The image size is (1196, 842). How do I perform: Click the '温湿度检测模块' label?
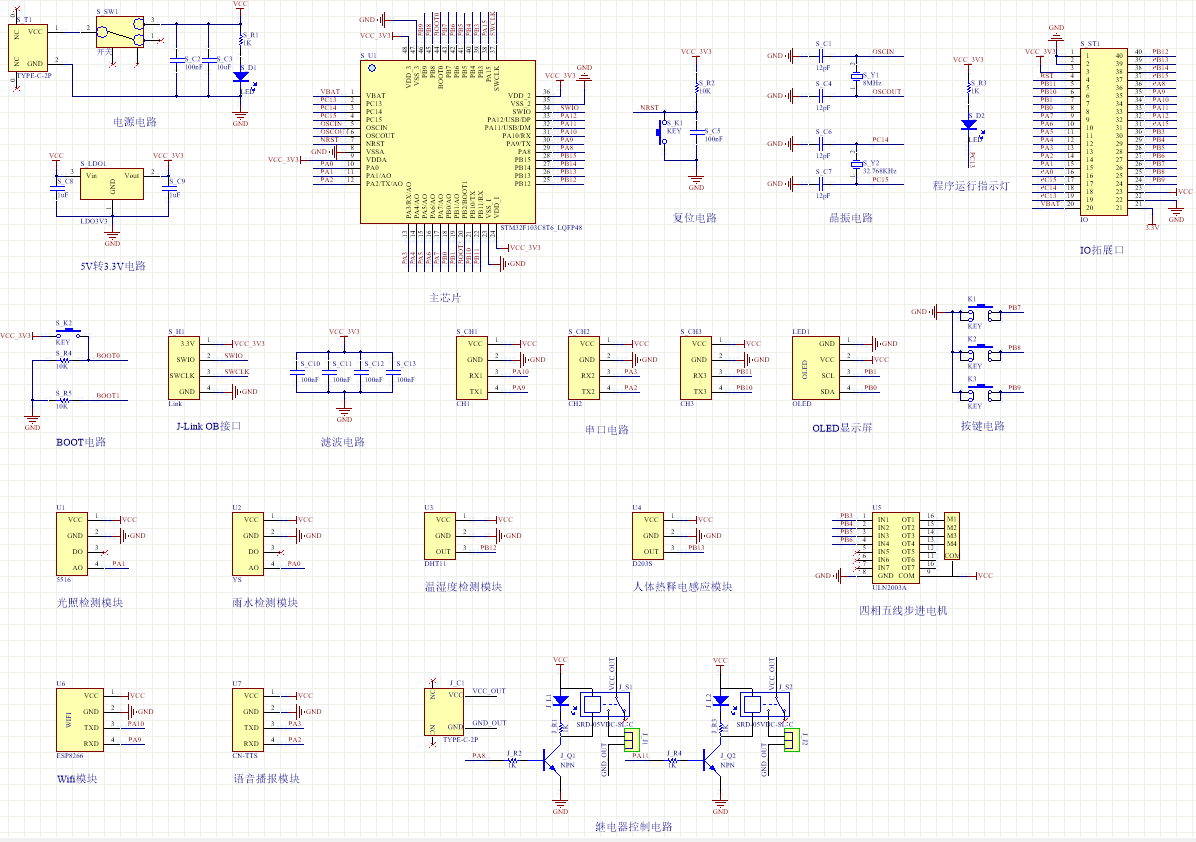coord(463,587)
